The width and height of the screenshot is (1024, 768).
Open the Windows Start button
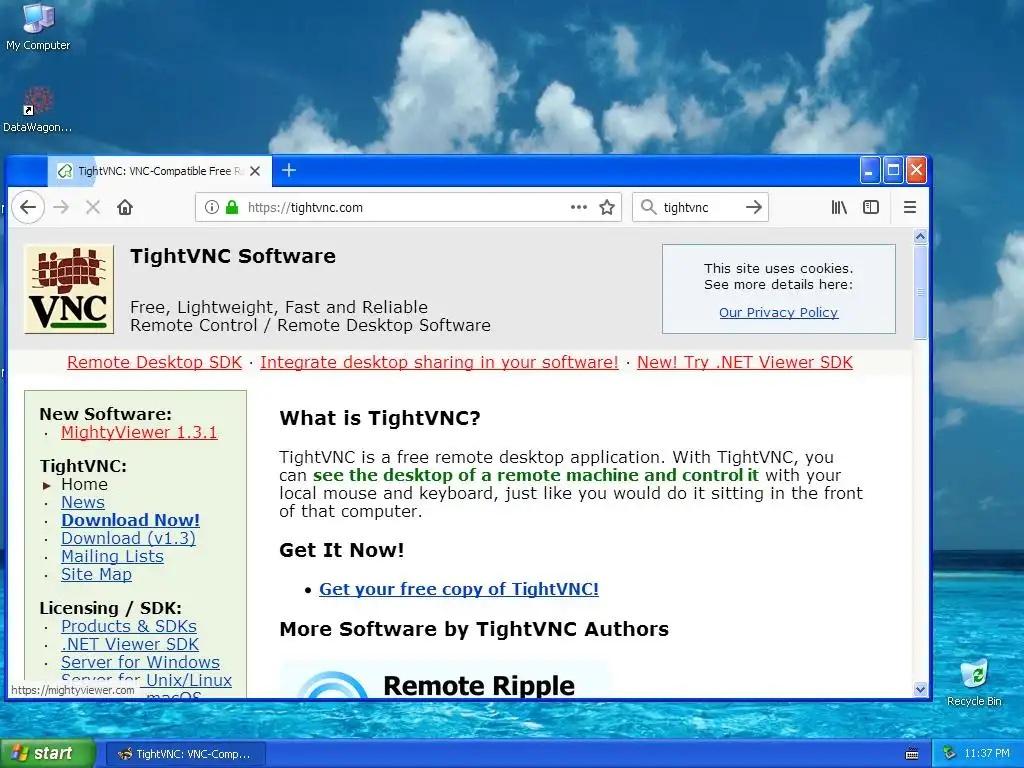tap(48, 753)
